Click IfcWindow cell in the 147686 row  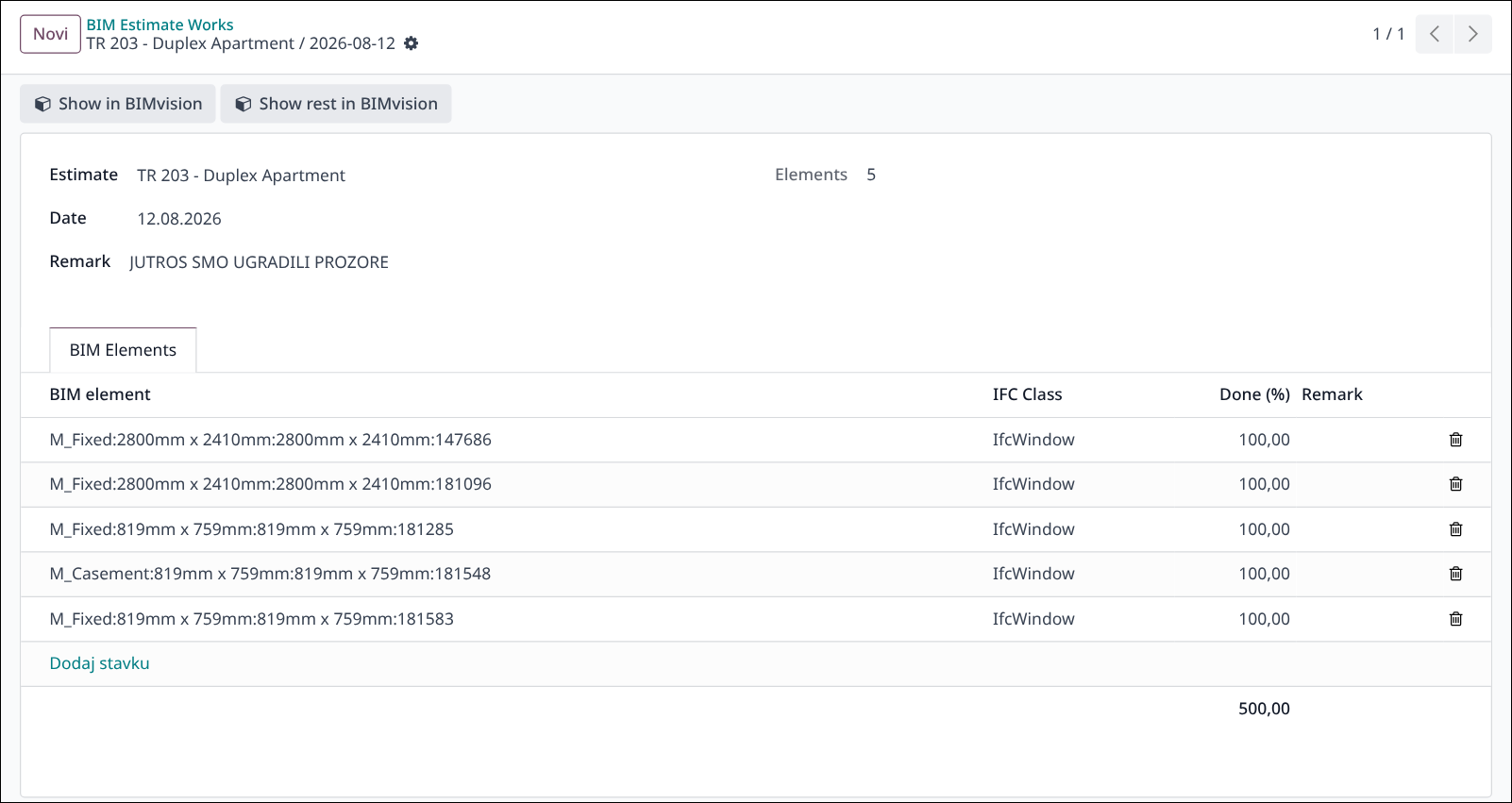pos(1033,440)
